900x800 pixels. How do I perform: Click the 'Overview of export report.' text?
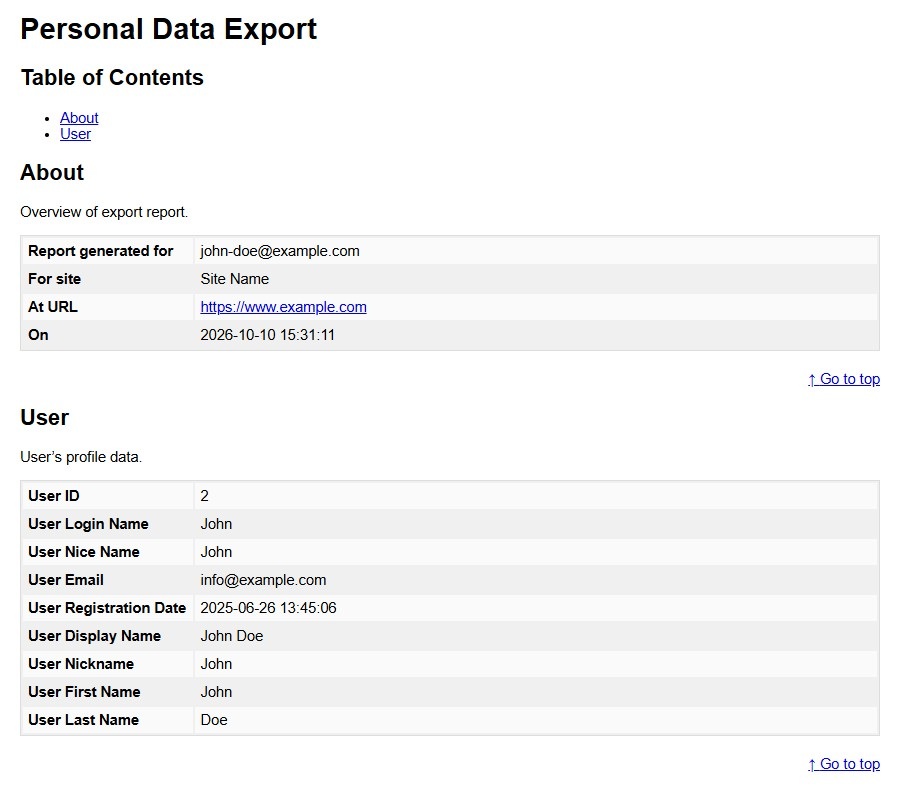pos(104,212)
